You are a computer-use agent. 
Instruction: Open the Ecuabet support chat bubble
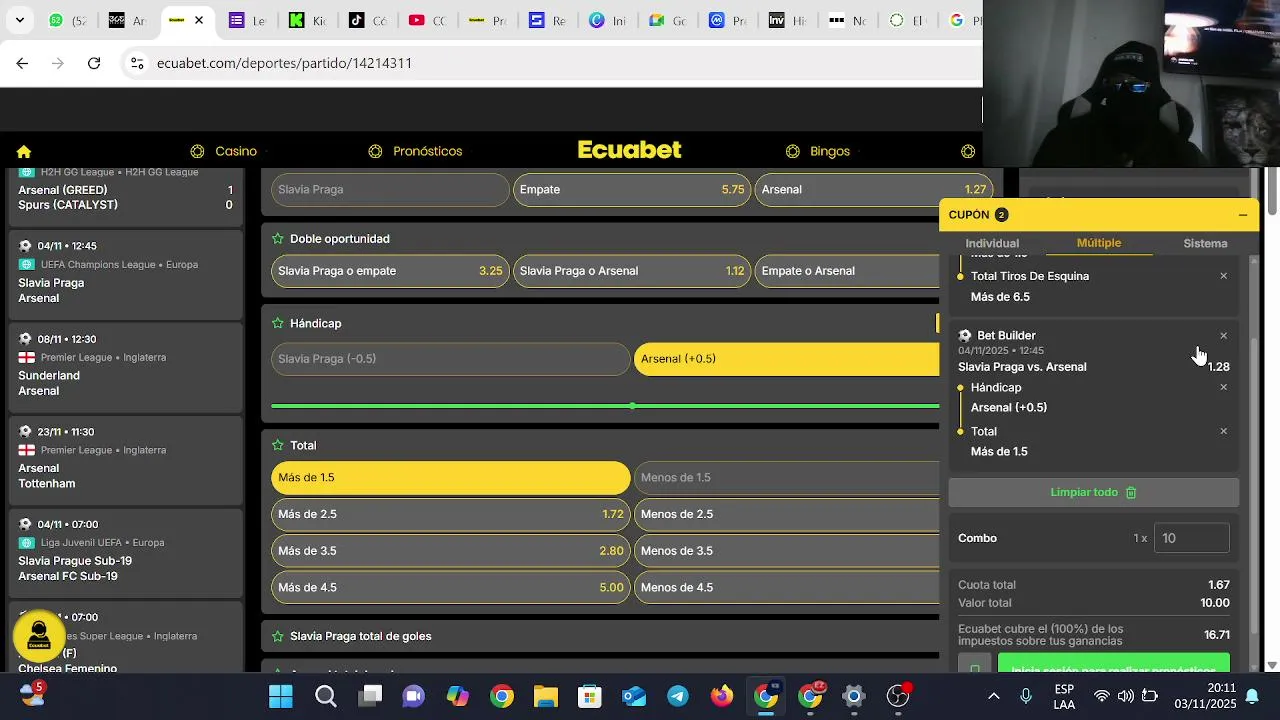click(x=39, y=636)
